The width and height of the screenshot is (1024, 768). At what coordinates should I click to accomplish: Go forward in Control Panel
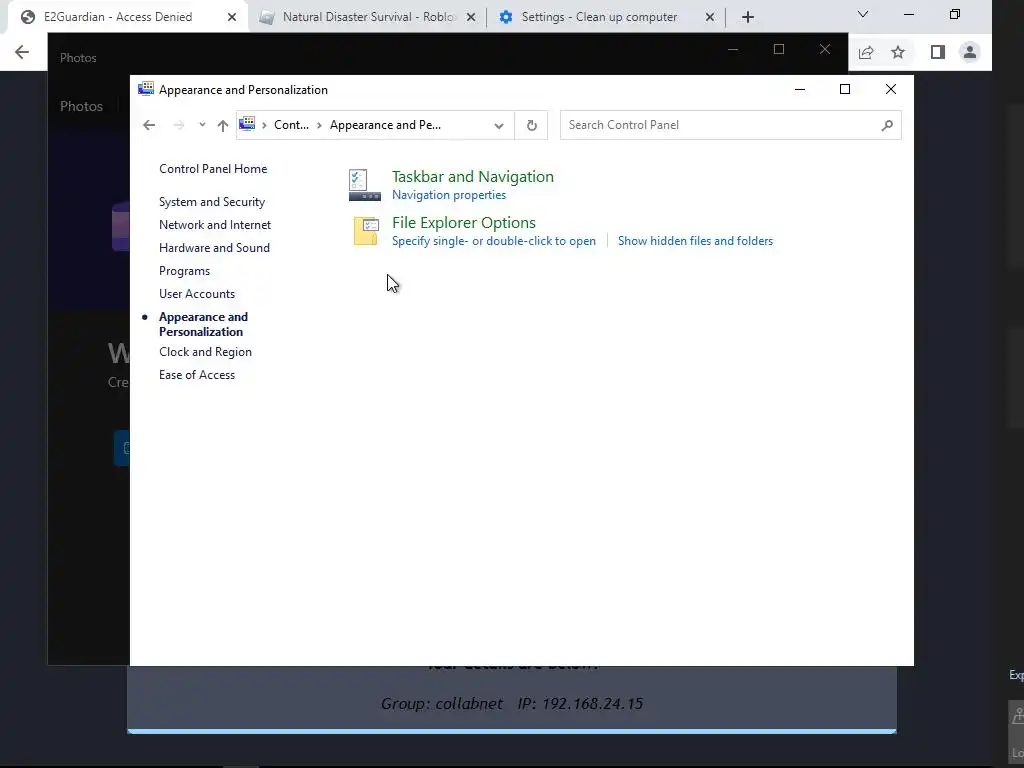pyautogui.click(x=178, y=125)
